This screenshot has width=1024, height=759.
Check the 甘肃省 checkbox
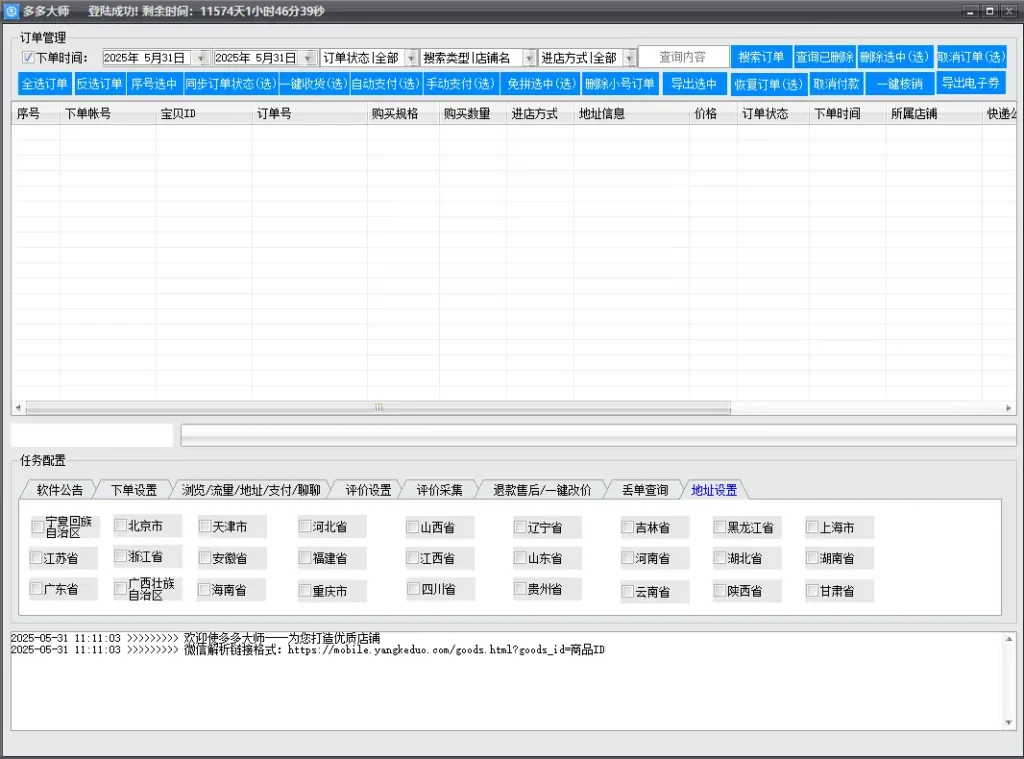coord(812,590)
